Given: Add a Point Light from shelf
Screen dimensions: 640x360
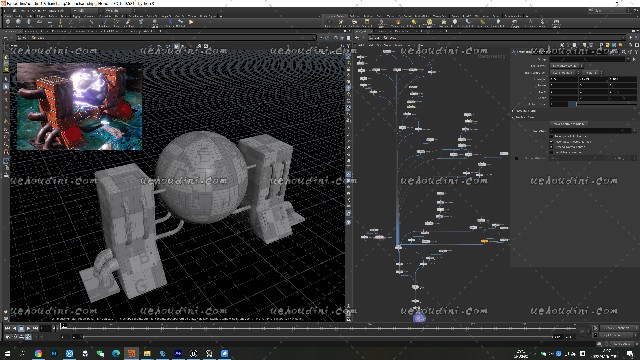Looking at the screenshot, I should (341, 22).
